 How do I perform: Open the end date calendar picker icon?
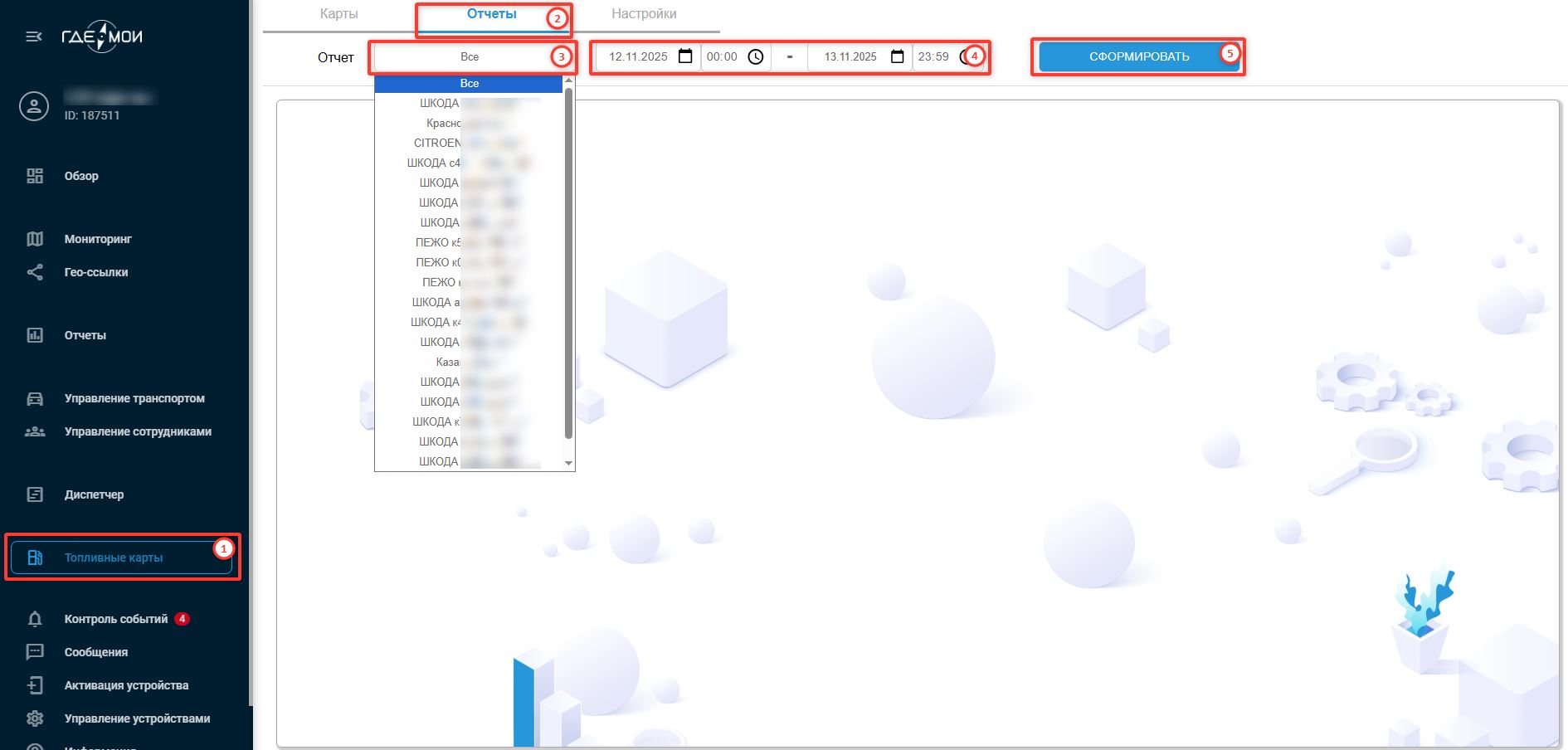click(897, 56)
